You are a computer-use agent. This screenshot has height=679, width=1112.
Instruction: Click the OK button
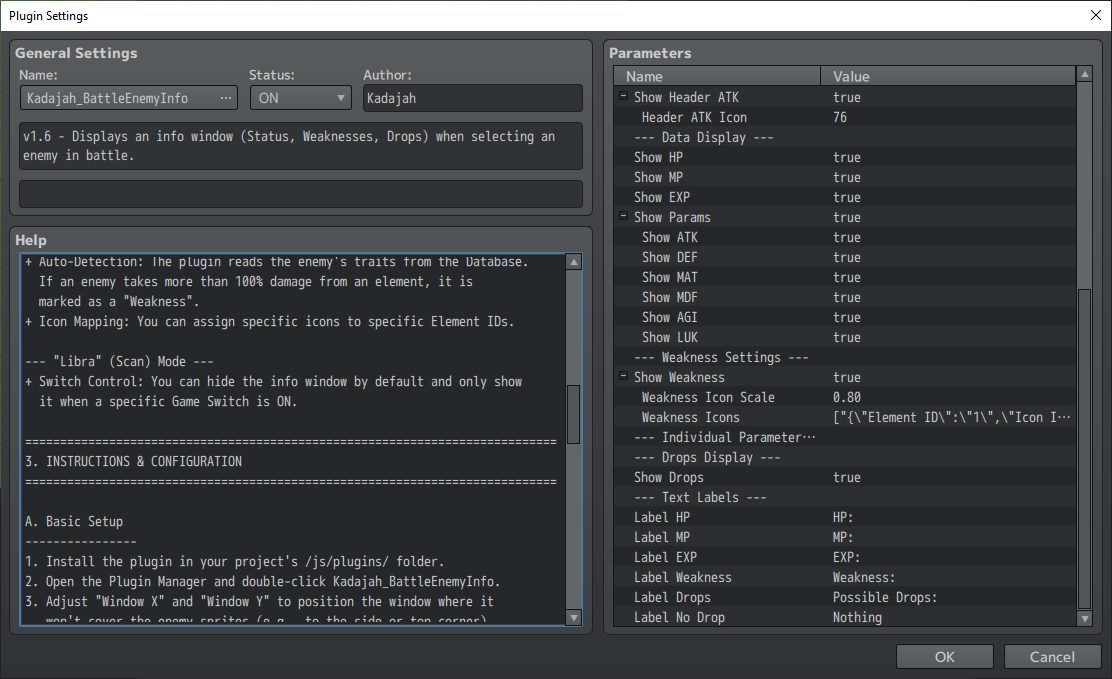coord(945,657)
